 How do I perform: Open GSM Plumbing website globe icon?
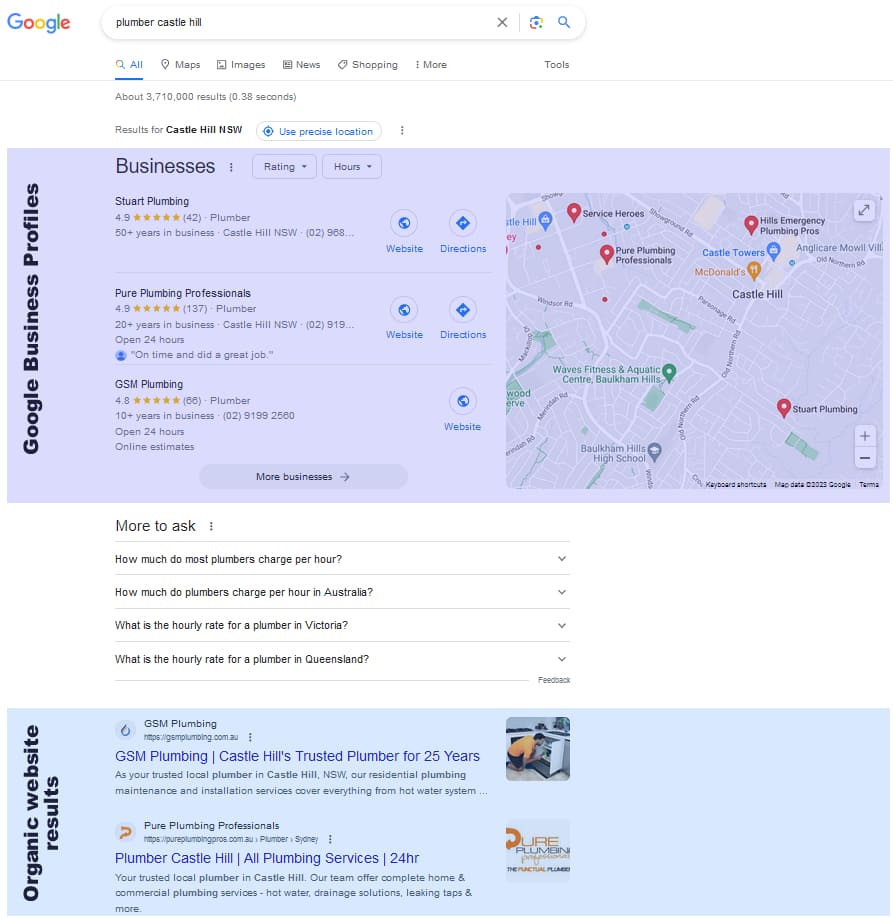click(x=462, y=401)
